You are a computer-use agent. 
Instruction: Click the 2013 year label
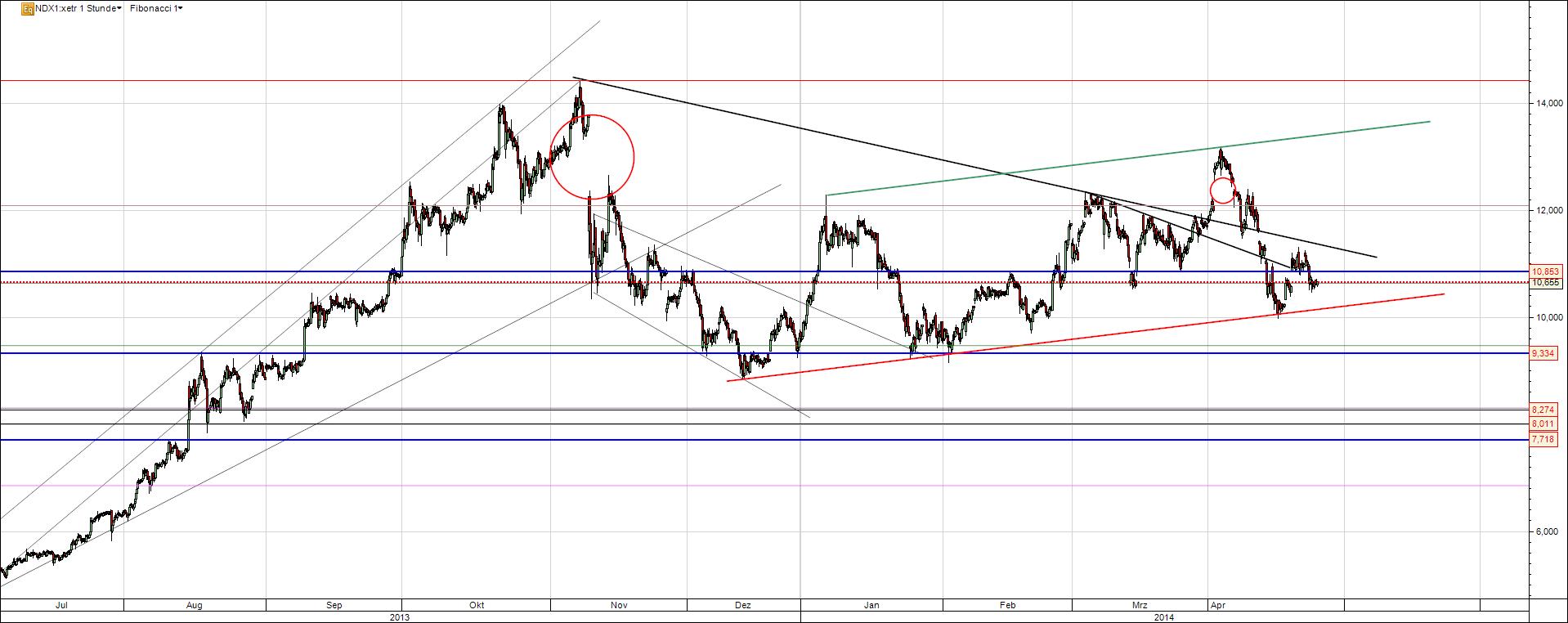tap(400, 617)
